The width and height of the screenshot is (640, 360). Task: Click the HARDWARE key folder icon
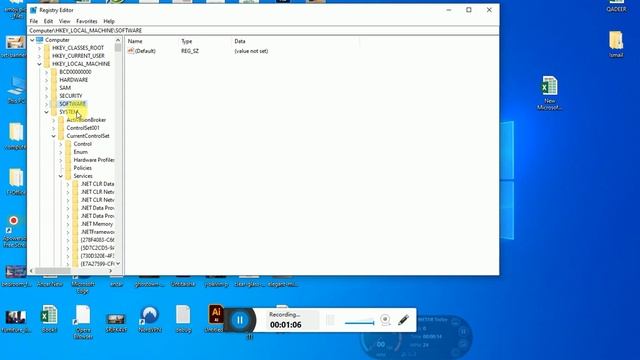click(54, 80)
